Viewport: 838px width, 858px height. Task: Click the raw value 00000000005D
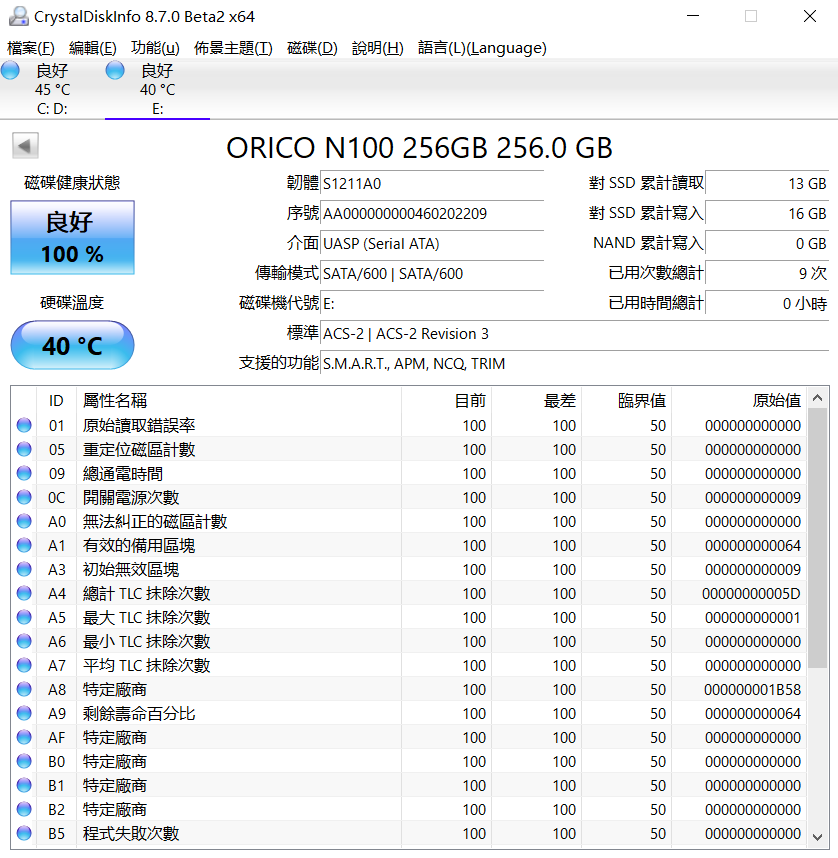click(x=751, y=594)
